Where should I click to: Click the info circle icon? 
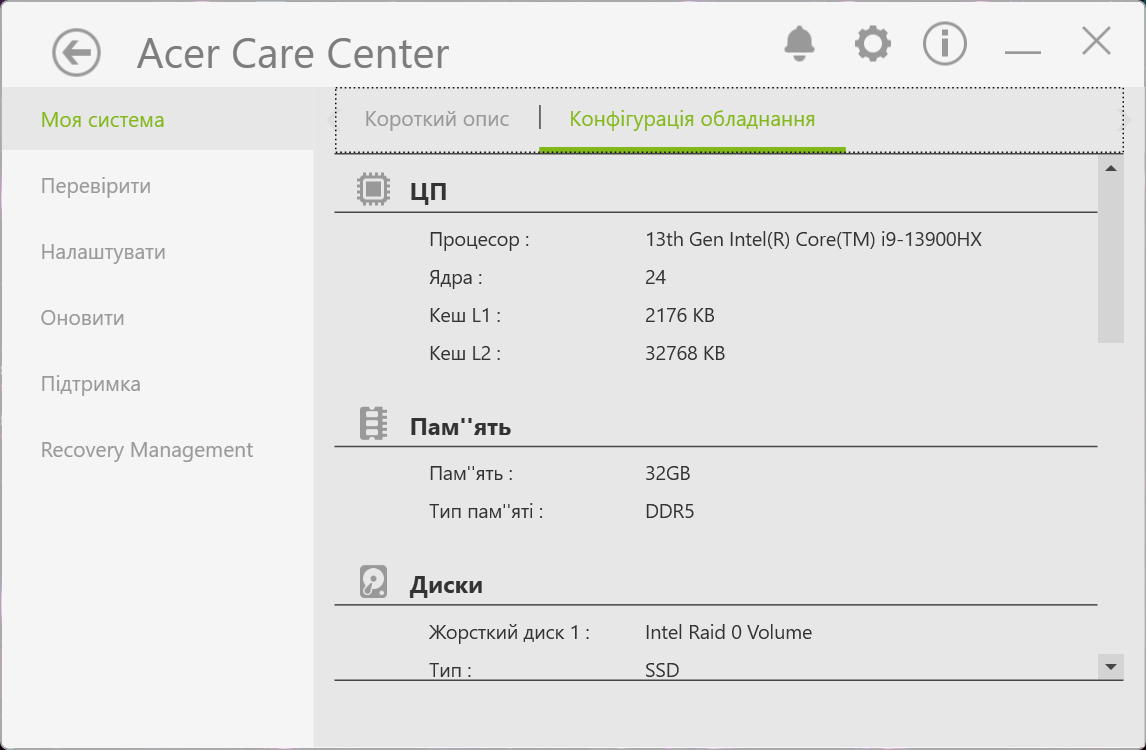[944, 43]
